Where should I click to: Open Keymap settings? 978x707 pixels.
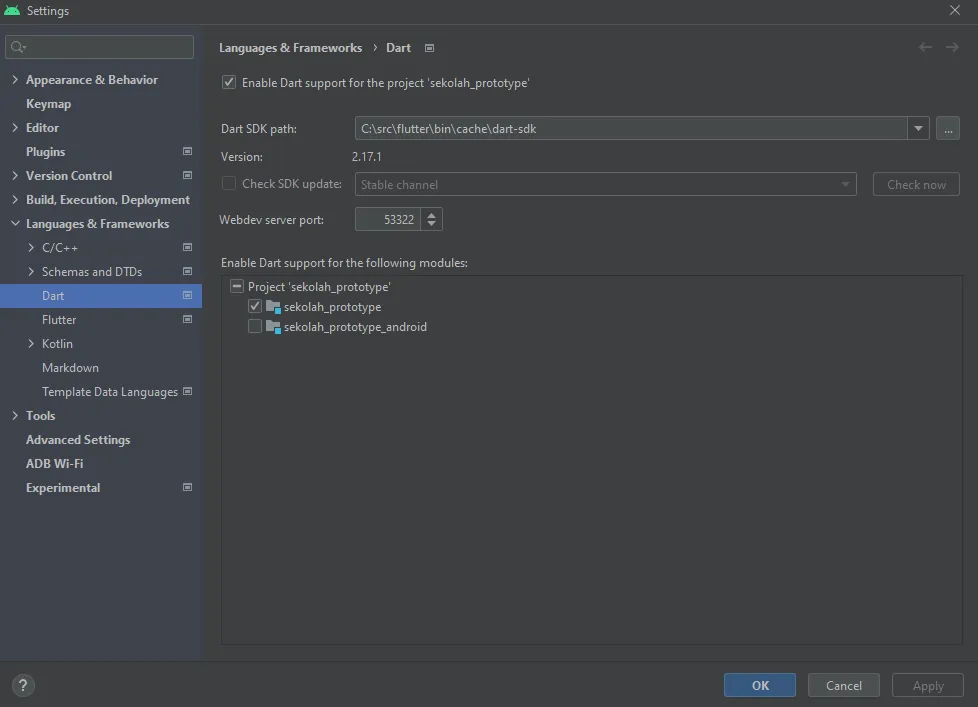click(x=49, y=103)
